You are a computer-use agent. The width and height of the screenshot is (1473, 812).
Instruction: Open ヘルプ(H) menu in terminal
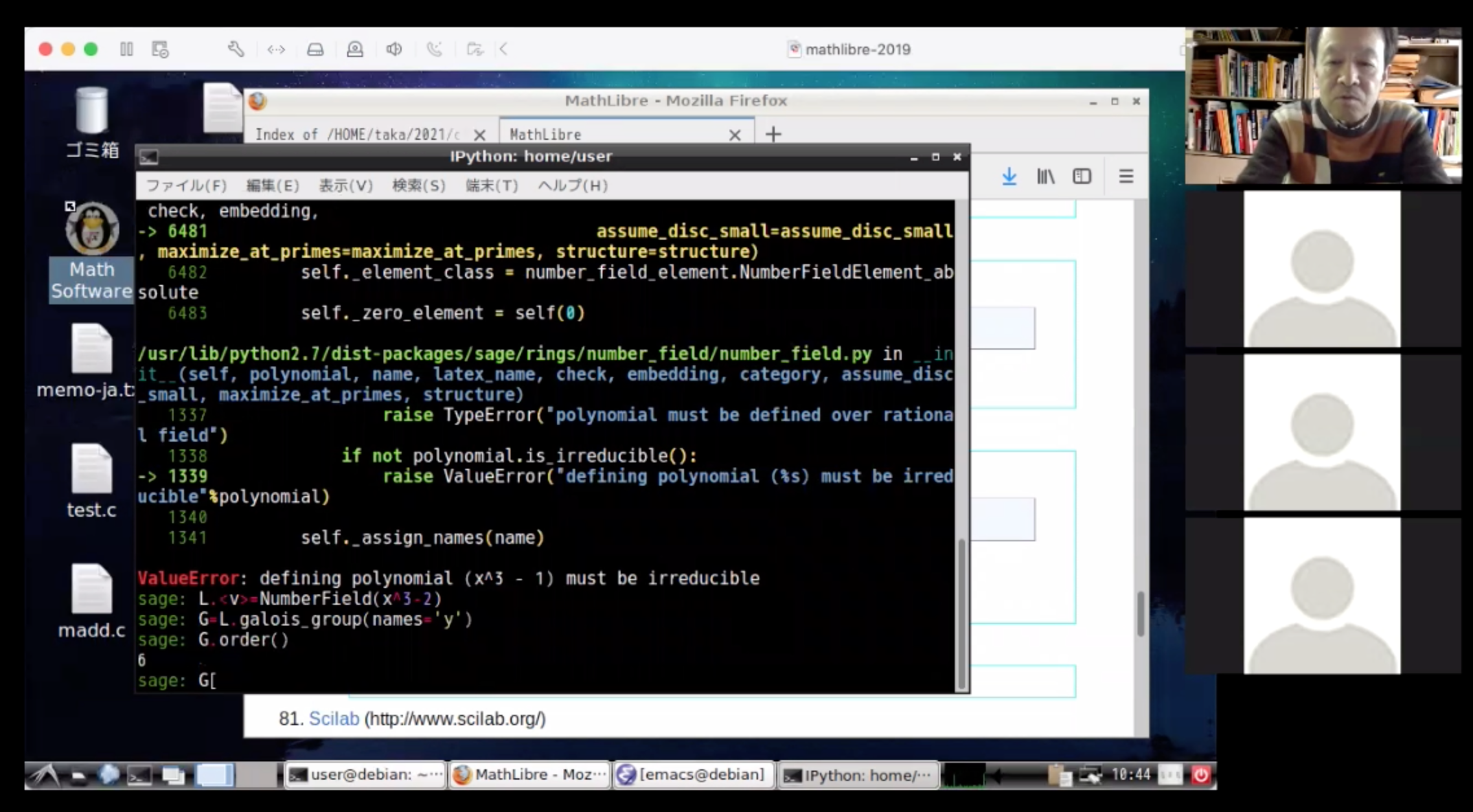coord(573,186)
